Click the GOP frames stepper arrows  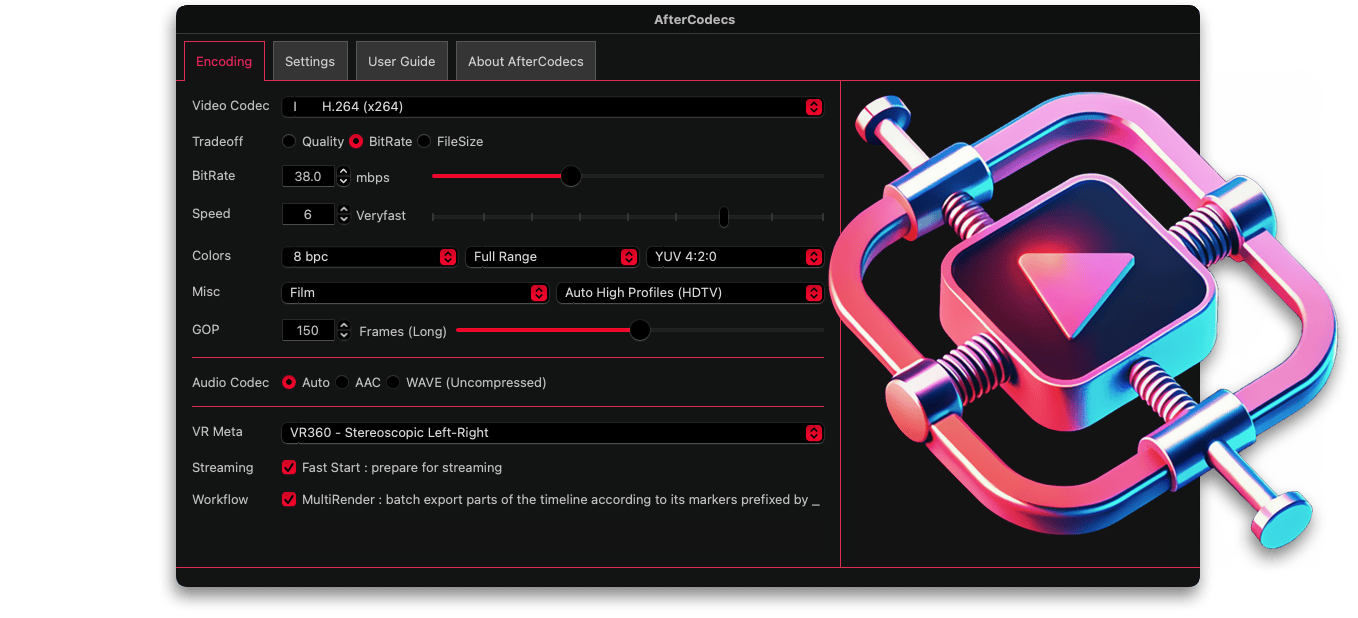pyautogui.click(x=344, y=331)
